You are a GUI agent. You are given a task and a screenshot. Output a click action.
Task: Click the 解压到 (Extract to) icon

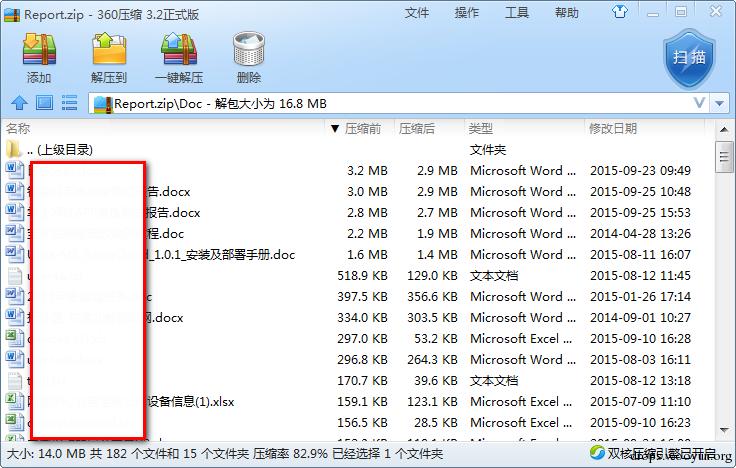point(109,49)
